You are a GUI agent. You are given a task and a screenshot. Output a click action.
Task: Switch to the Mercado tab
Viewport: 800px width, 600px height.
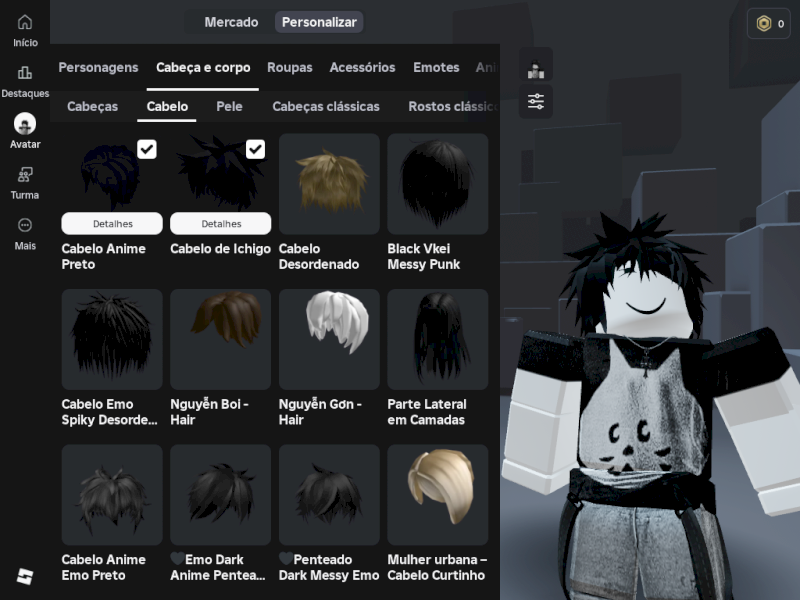pyautogui.click(x=231, y=22)
